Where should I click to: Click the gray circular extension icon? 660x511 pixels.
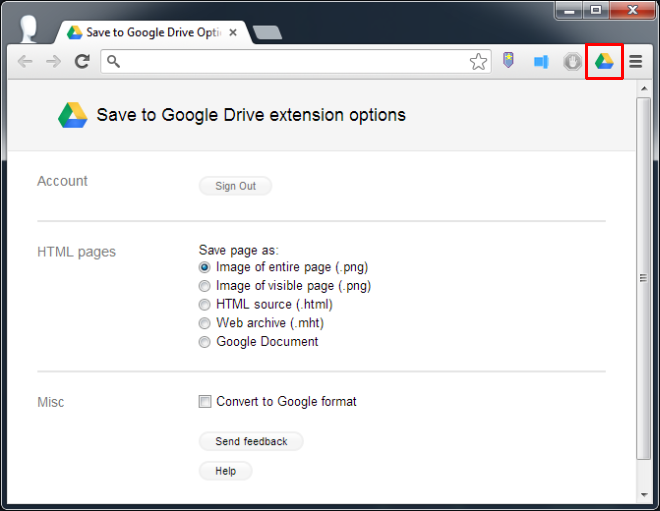point(572,62)
